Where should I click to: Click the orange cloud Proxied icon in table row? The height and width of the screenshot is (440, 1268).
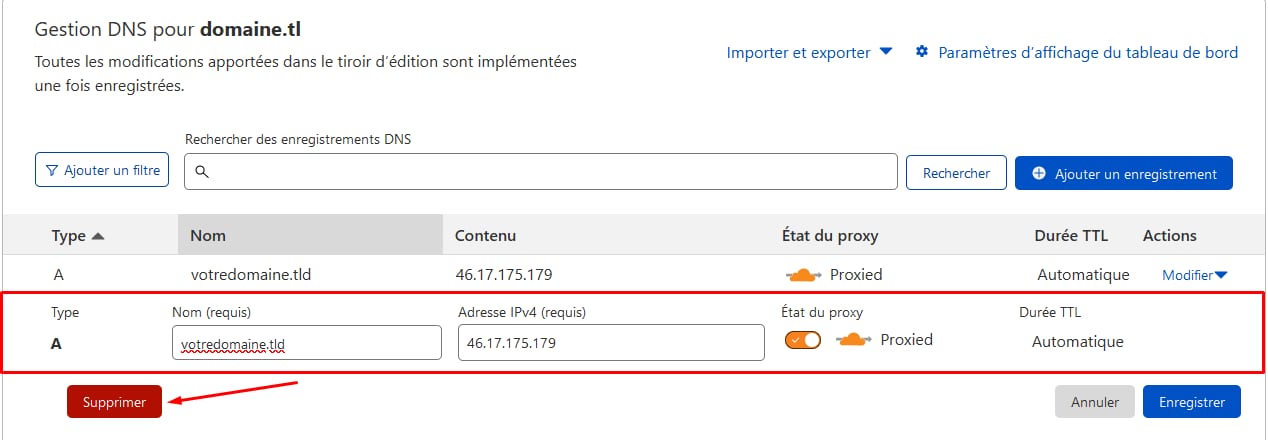coord(805,275)
